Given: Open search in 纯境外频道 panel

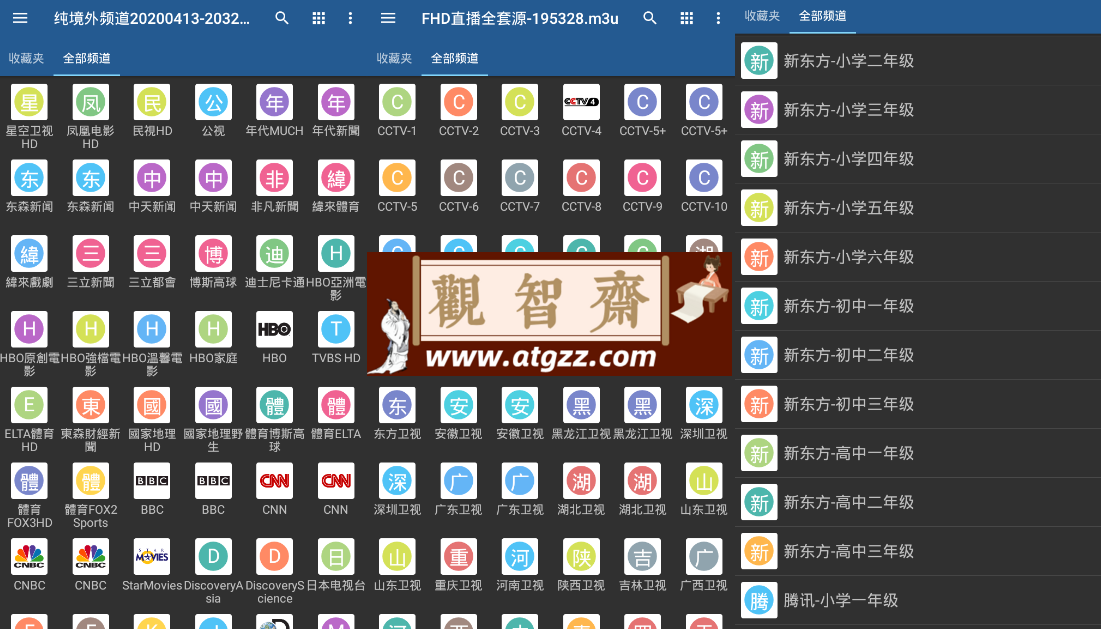Looking at the screenshot, I should 282,18.
